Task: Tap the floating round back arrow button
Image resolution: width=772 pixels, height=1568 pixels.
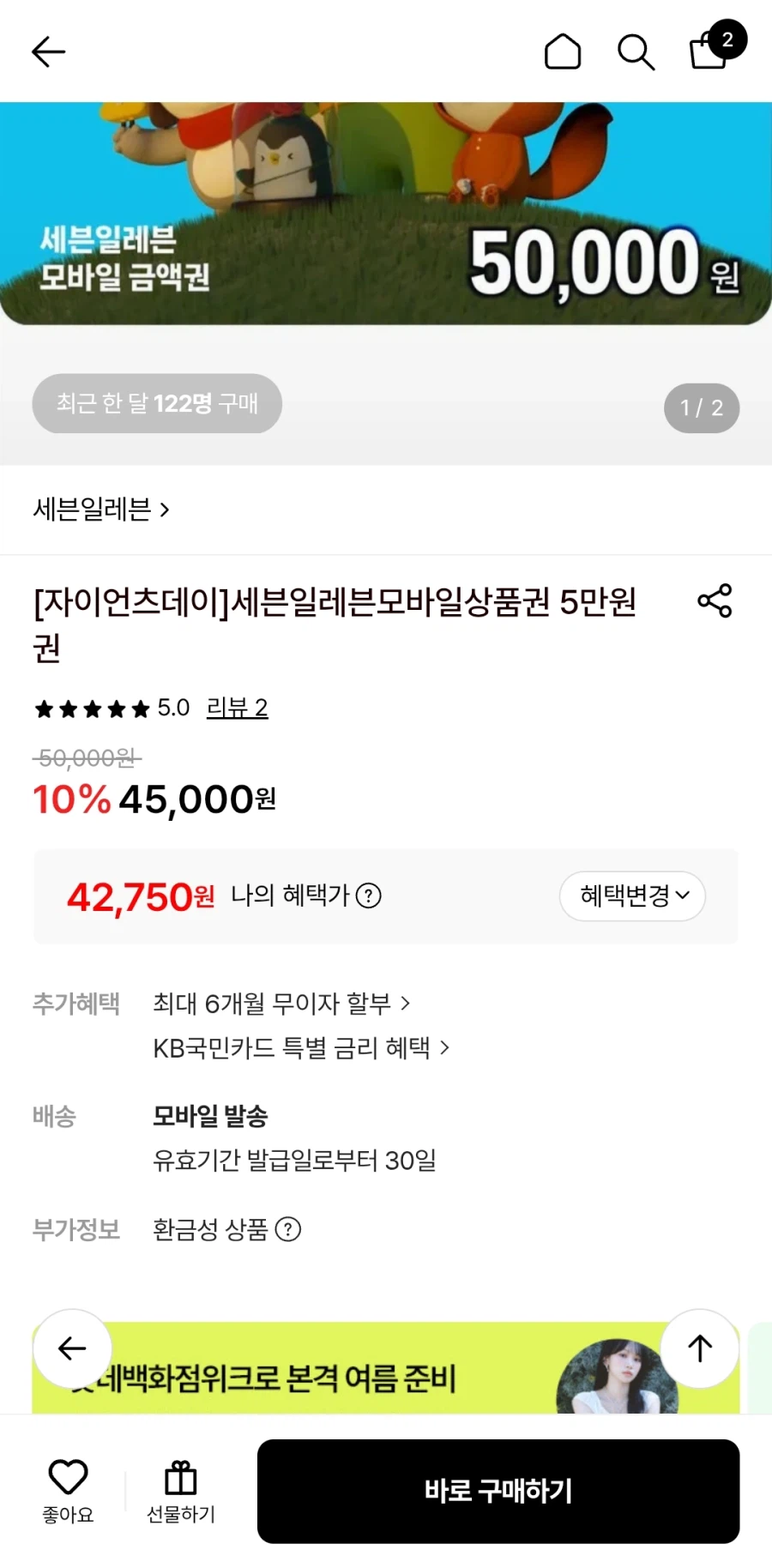Action: (x=72, y=1348)
